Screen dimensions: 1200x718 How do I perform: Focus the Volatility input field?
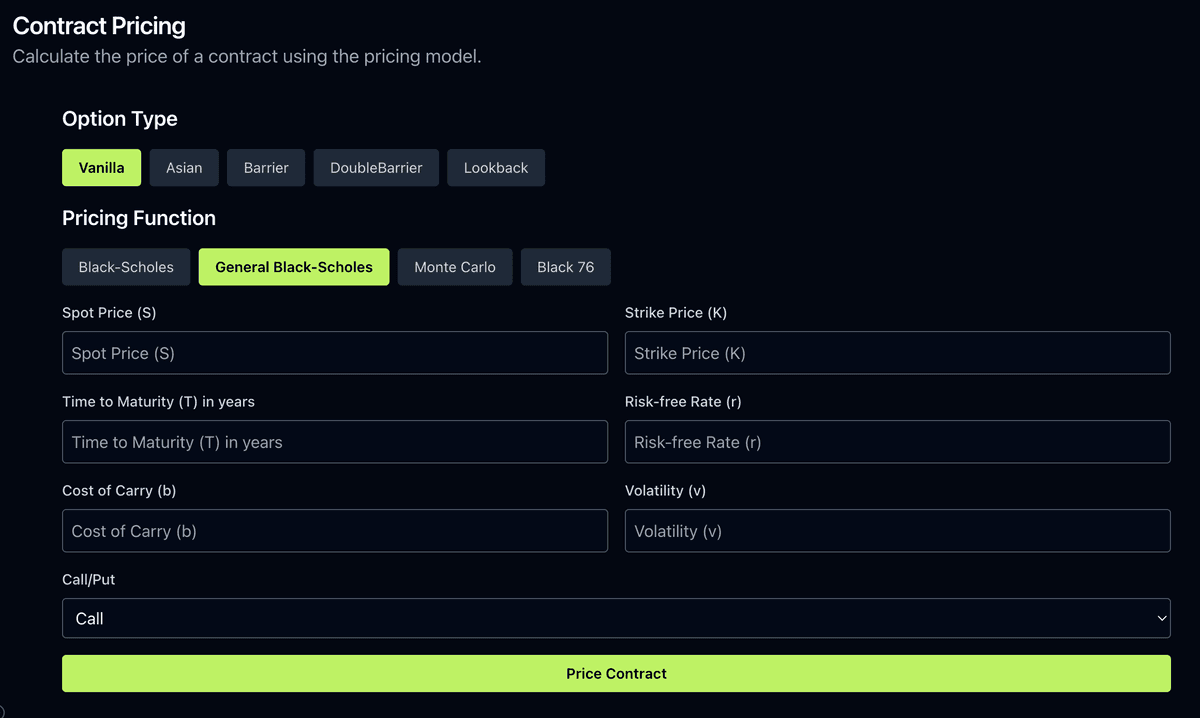897,530
